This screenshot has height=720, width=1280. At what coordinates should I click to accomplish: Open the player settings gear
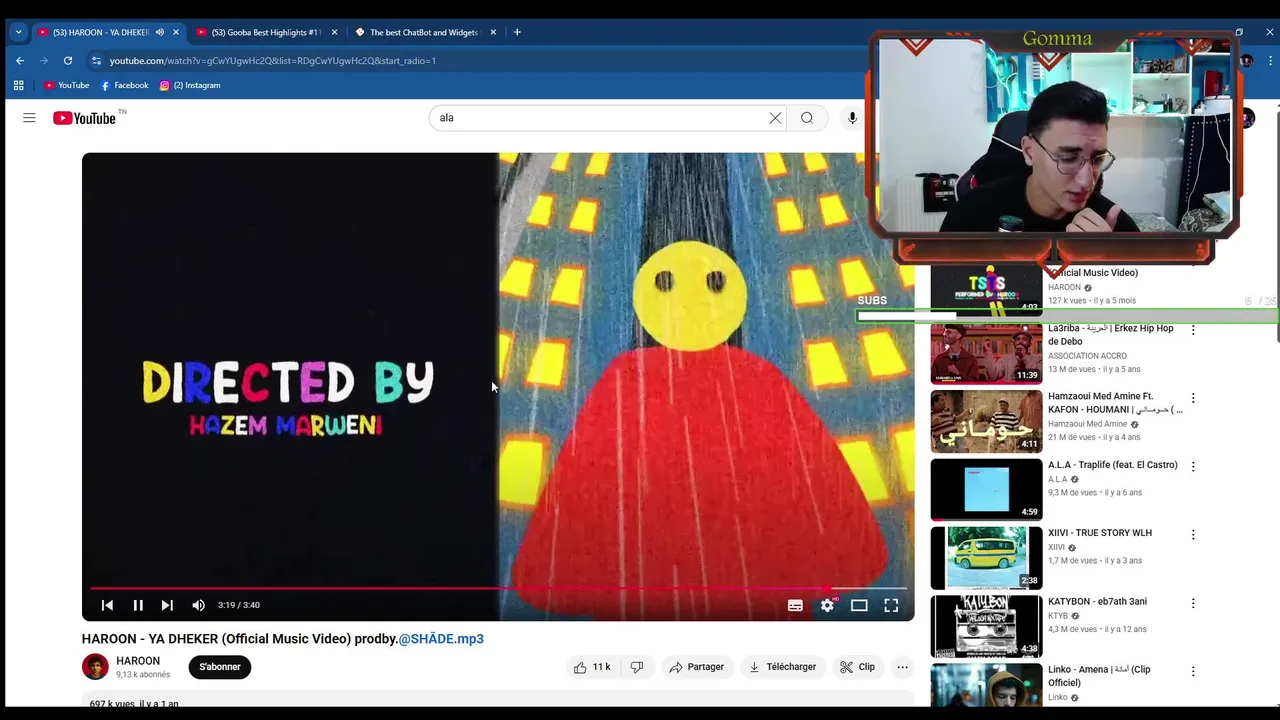tap(827, 605)
